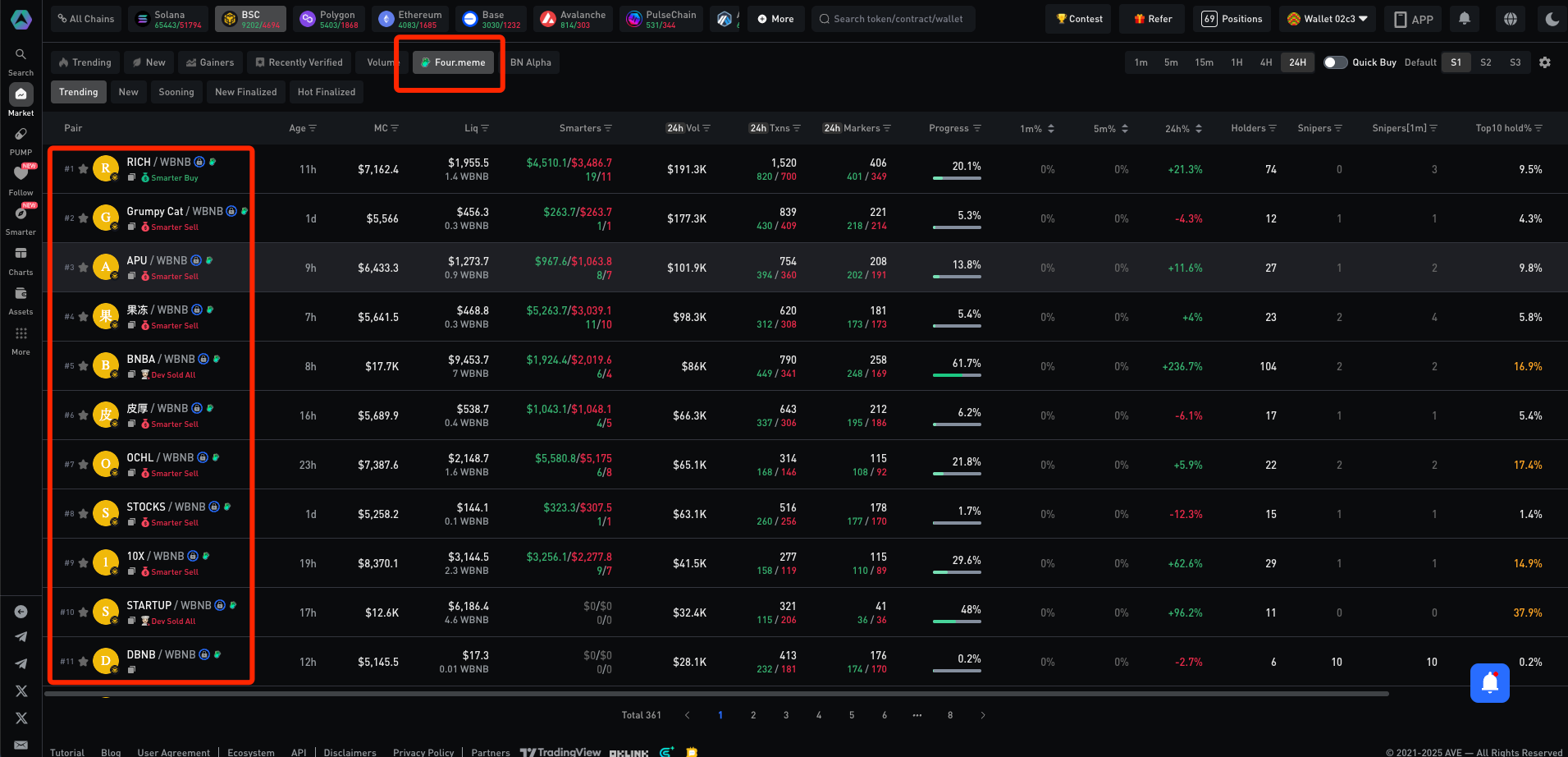Image resolution: width=1568 pixels, height=757 pixels.
Task: Focus the search token/contract/wallet field
Action: tap(894, 19)
